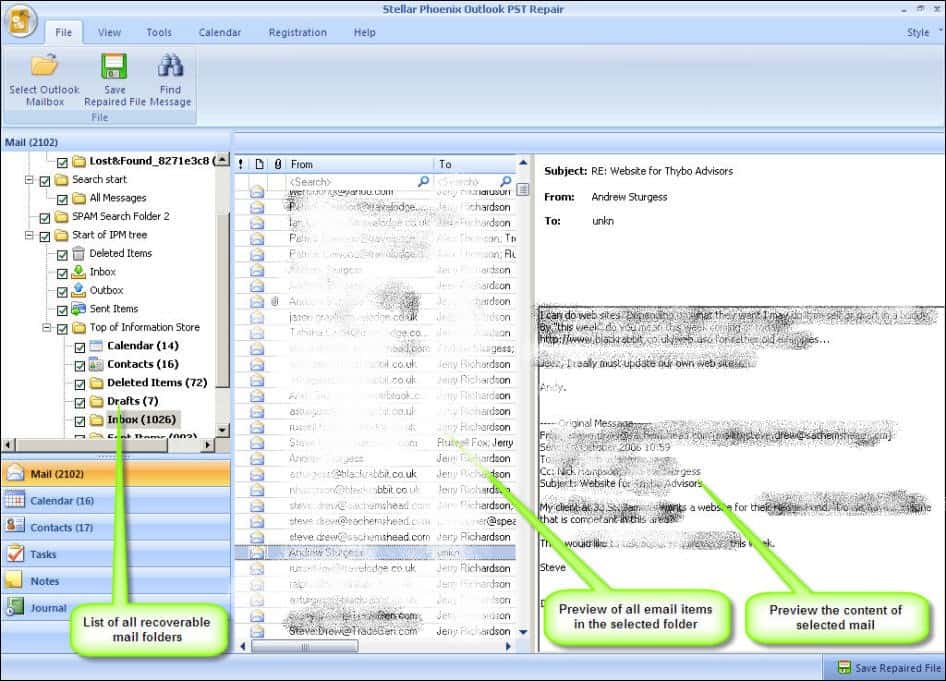Click folder tree scroll left arrow

(x=8, y=445)
